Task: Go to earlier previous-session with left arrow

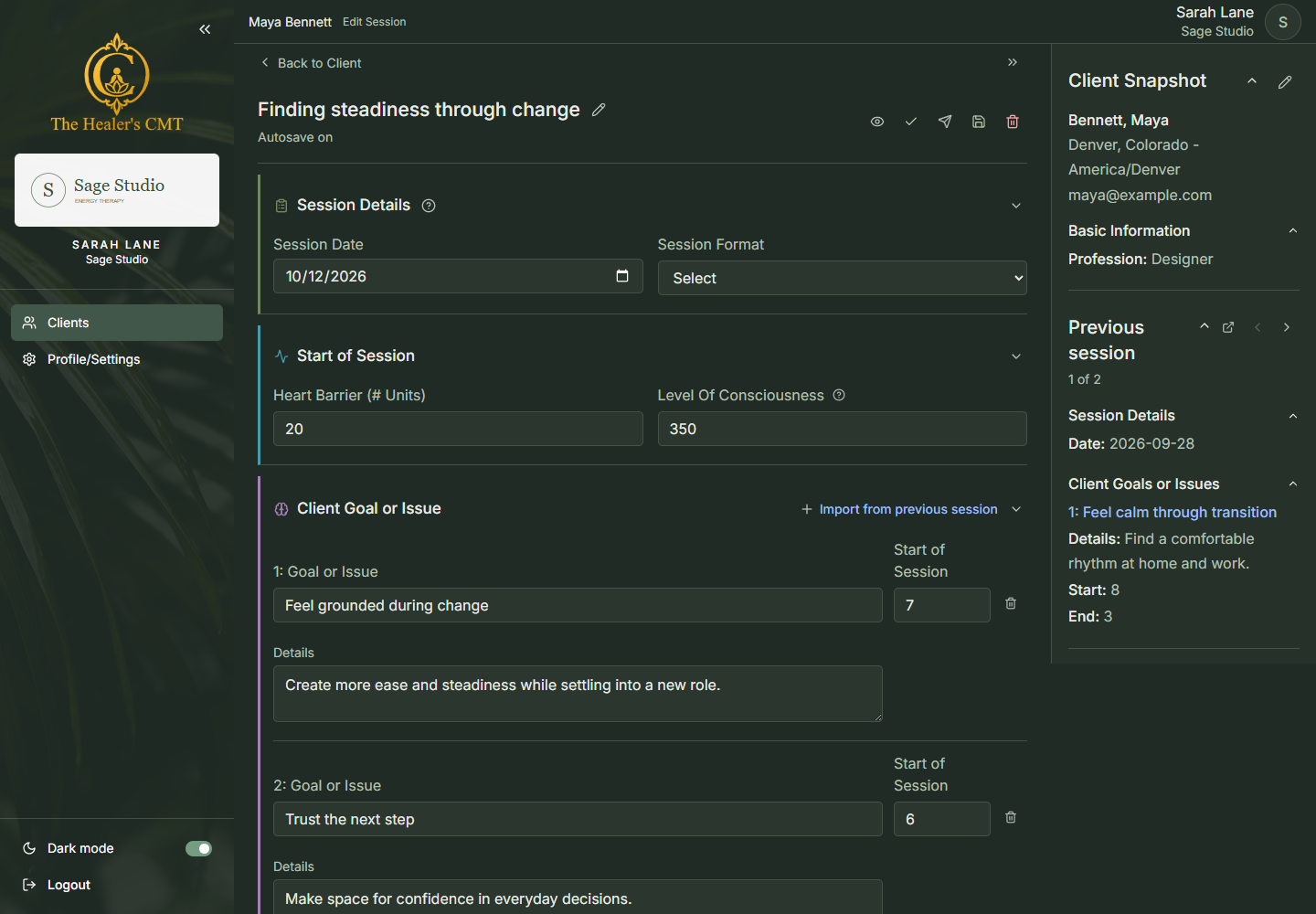Action: [1258, 327]
